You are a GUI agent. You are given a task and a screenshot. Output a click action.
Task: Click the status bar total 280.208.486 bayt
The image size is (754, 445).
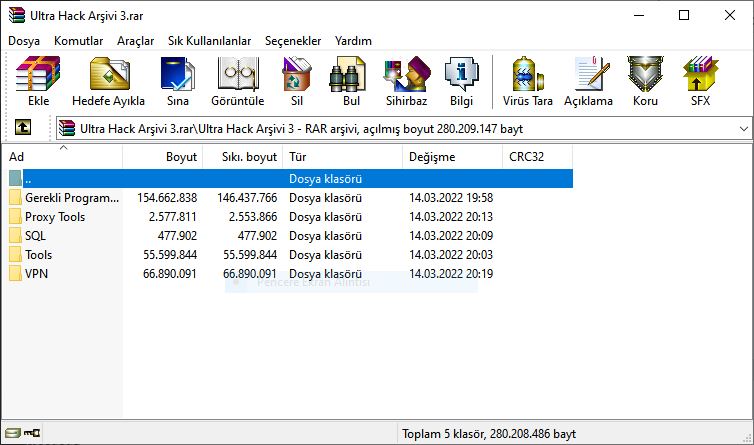533,434
